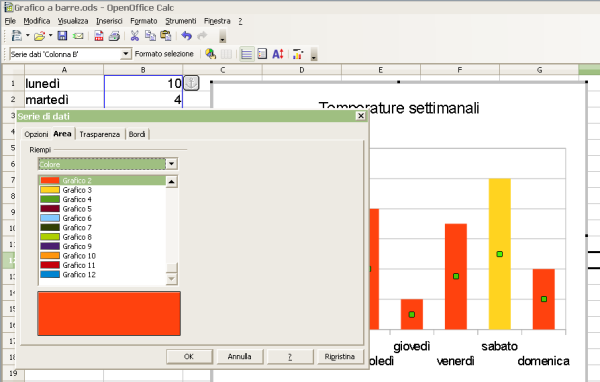
Task: Open the New document dropdown arrow
Action: pos(28,36)
